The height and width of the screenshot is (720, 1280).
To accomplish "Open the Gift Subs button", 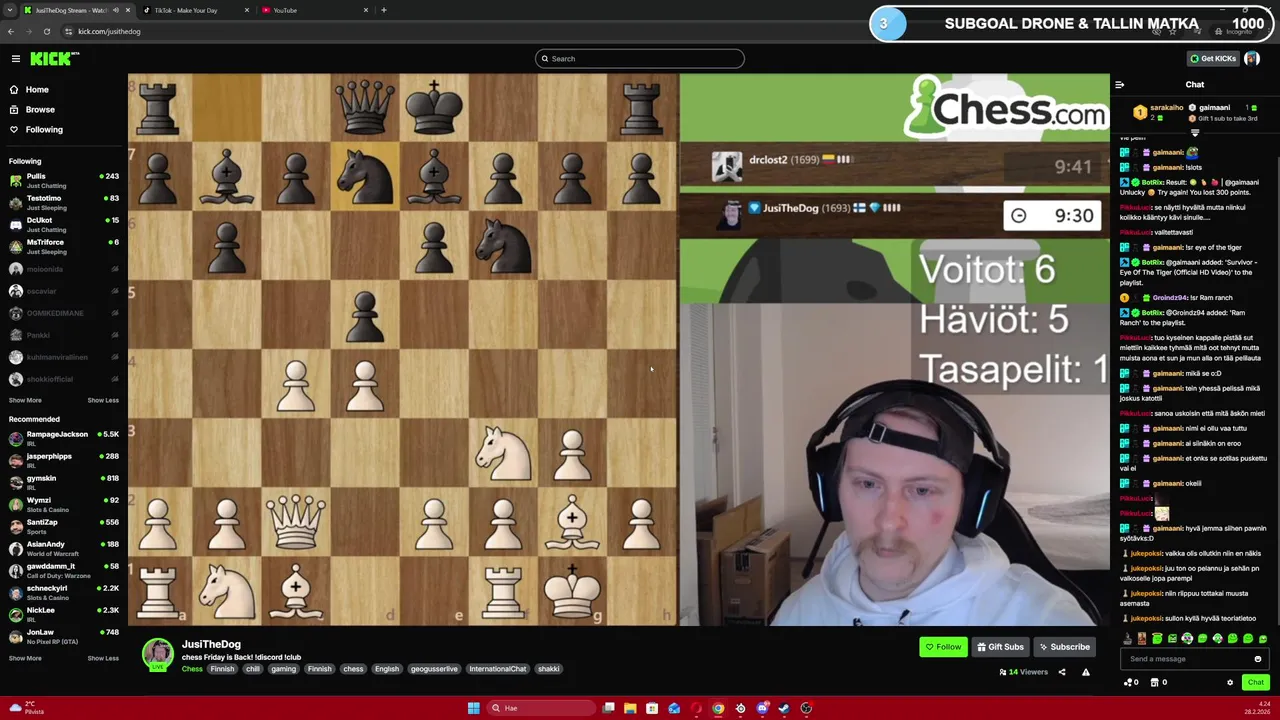I will click(x=1000, y=647).
